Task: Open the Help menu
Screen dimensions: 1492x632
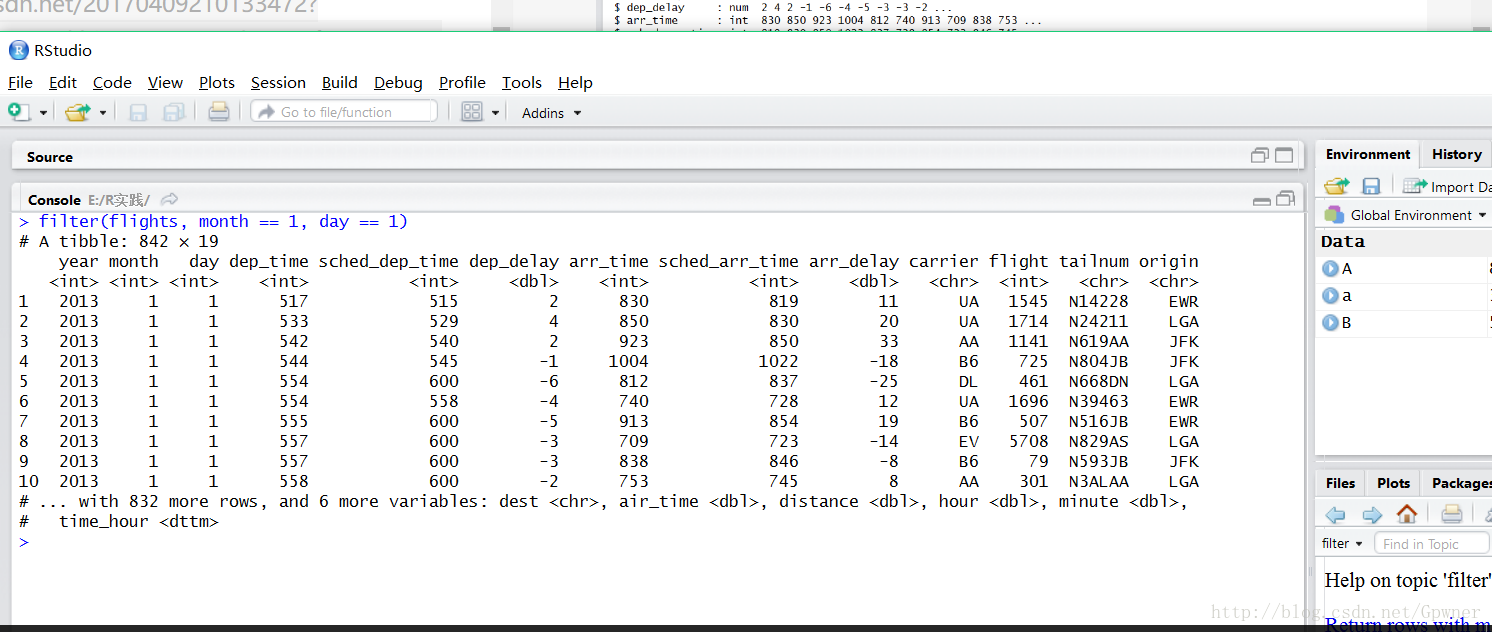Action: pos(575,82)
